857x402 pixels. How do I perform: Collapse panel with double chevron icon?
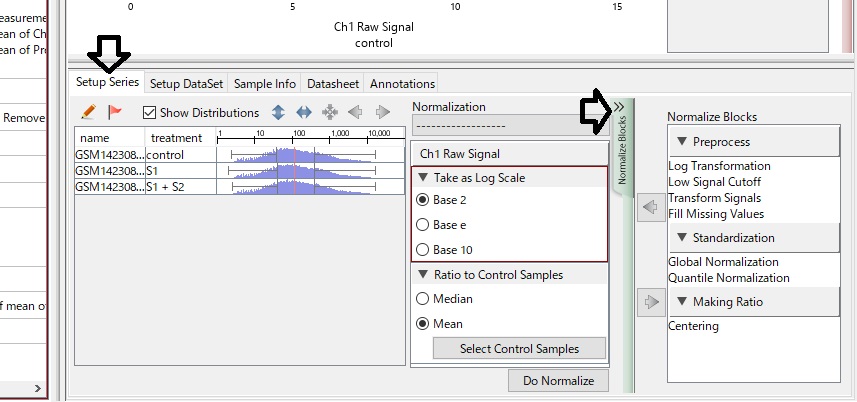(619, 106)
